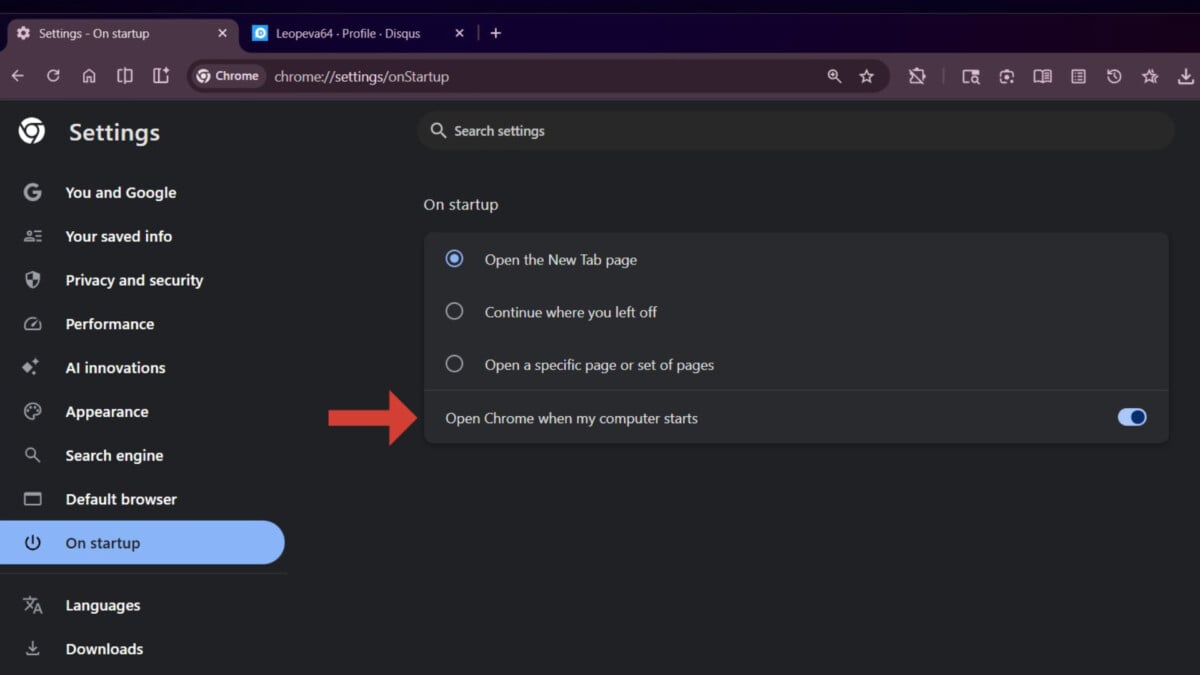This screenshot has height=675, width=1200.
Task: Toggle Open Chrome when computer starts
Action: [x=1132, y=417]
